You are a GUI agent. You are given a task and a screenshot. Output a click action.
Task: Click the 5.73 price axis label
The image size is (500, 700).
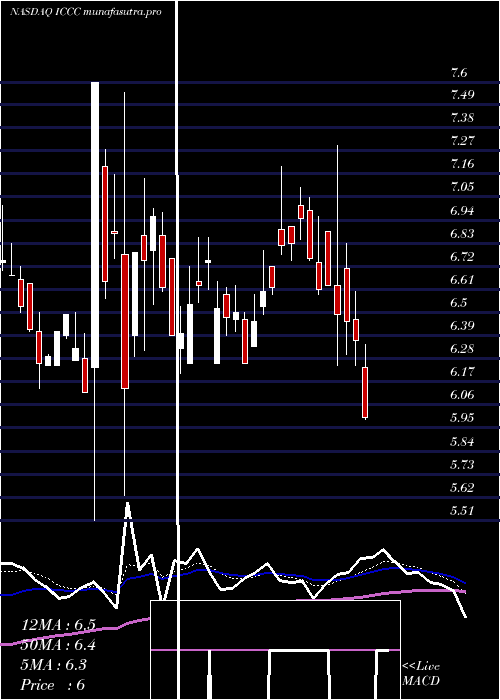pyautogui.click(x=462, y=465)
